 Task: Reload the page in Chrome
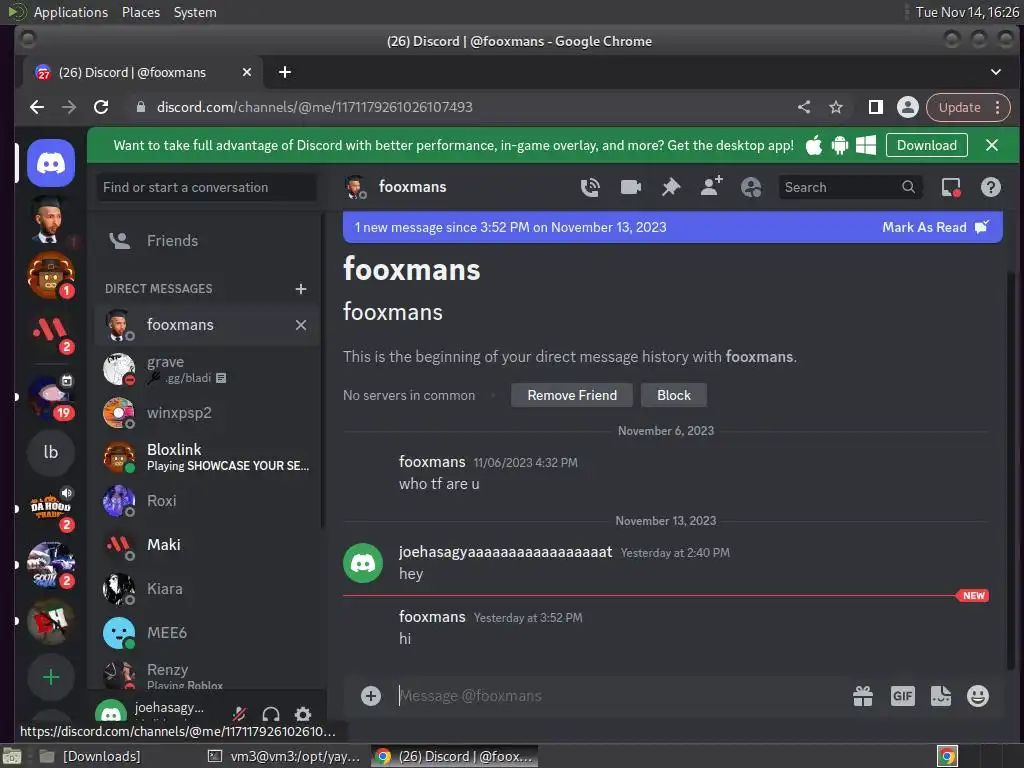[101, 107]
